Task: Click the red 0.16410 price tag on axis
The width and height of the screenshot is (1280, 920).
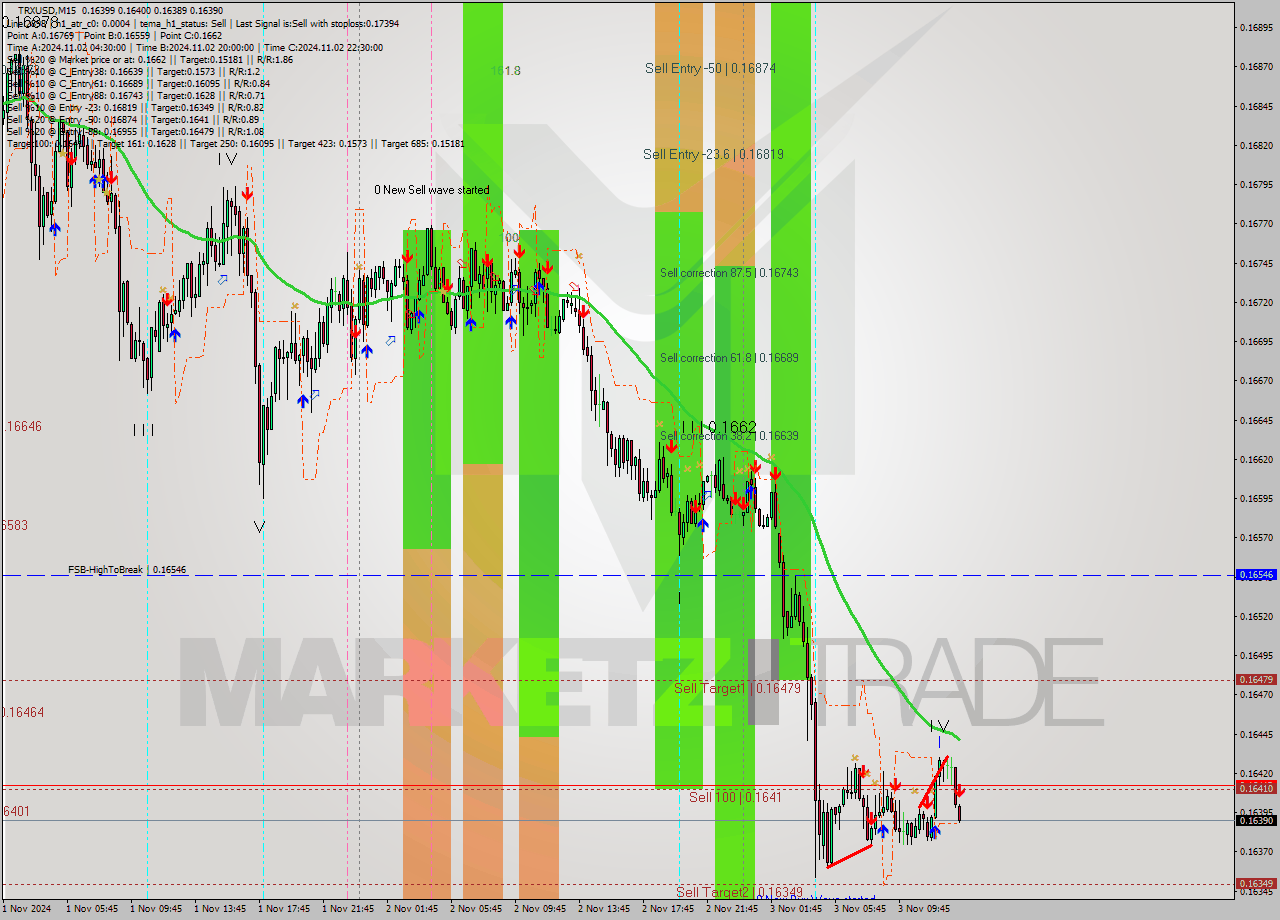Action: pyautogui.click(x=1256, y=788)
